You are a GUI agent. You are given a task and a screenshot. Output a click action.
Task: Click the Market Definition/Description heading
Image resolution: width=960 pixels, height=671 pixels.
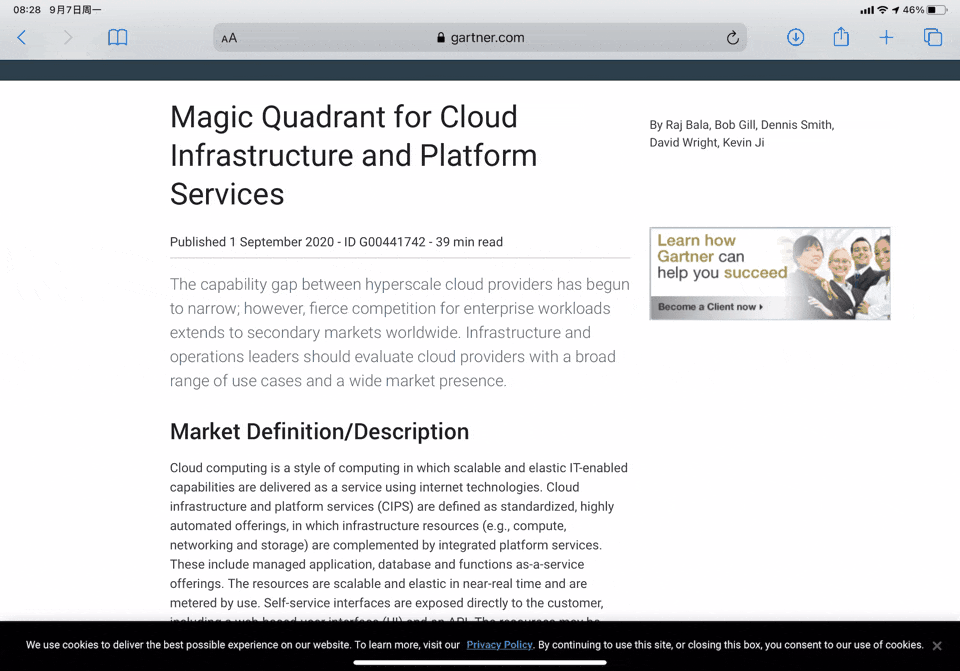(x=320, y=432)
